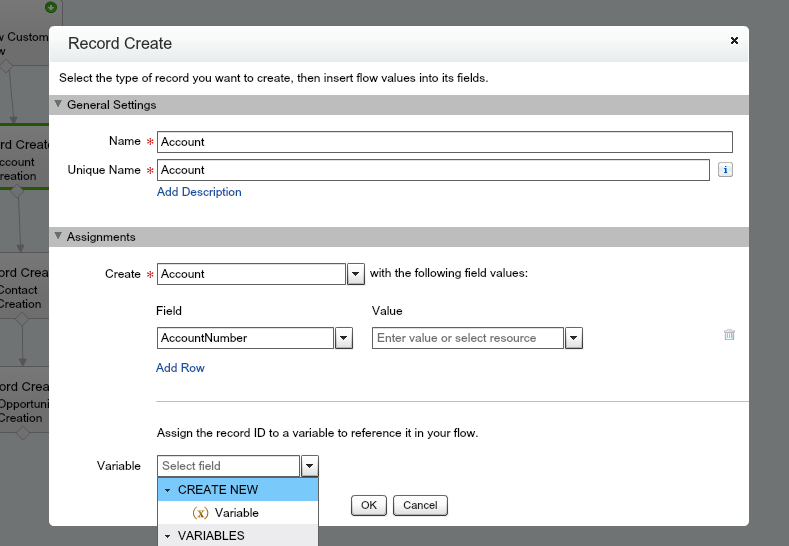The height and width of the screenshot is (546, 789).
Task: Close the Record Create dialog
Action: [x=734, y=41]
